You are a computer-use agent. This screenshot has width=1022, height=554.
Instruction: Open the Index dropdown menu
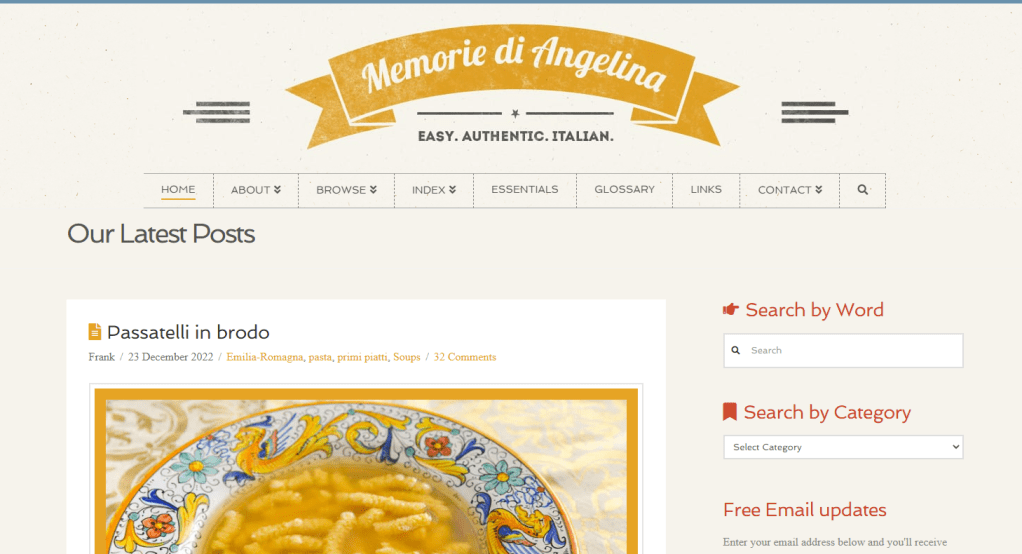[x=433, y=190]
